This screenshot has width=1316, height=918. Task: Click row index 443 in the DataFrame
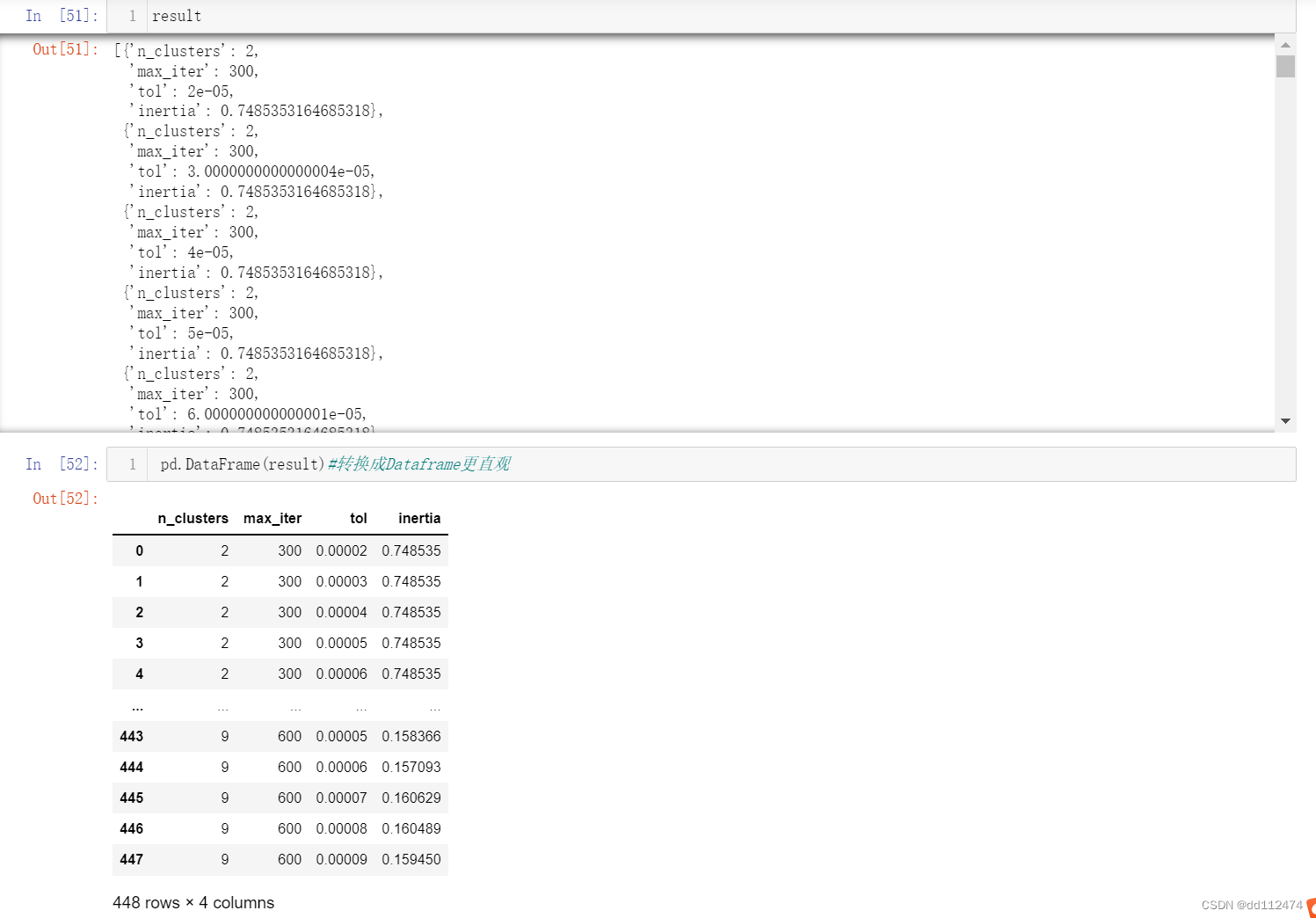[x=132, y=737]
